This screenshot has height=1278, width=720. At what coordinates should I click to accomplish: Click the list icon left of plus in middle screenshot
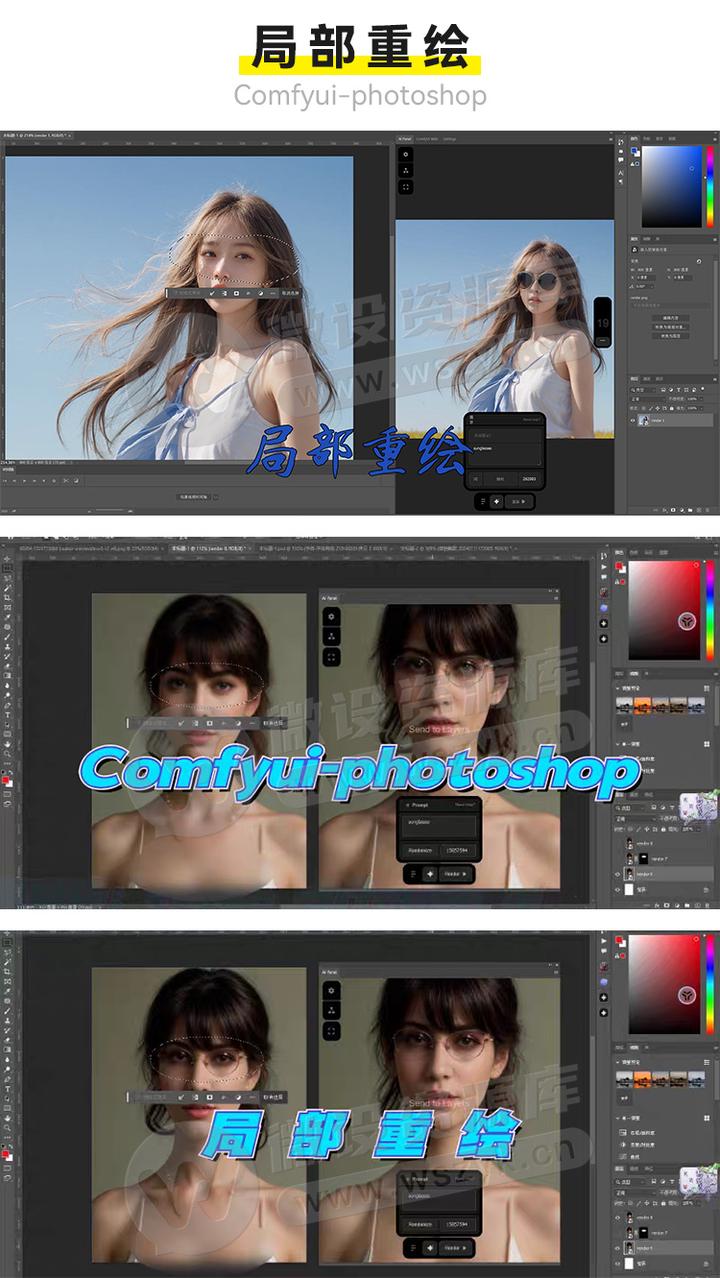[x=412, y=873]
